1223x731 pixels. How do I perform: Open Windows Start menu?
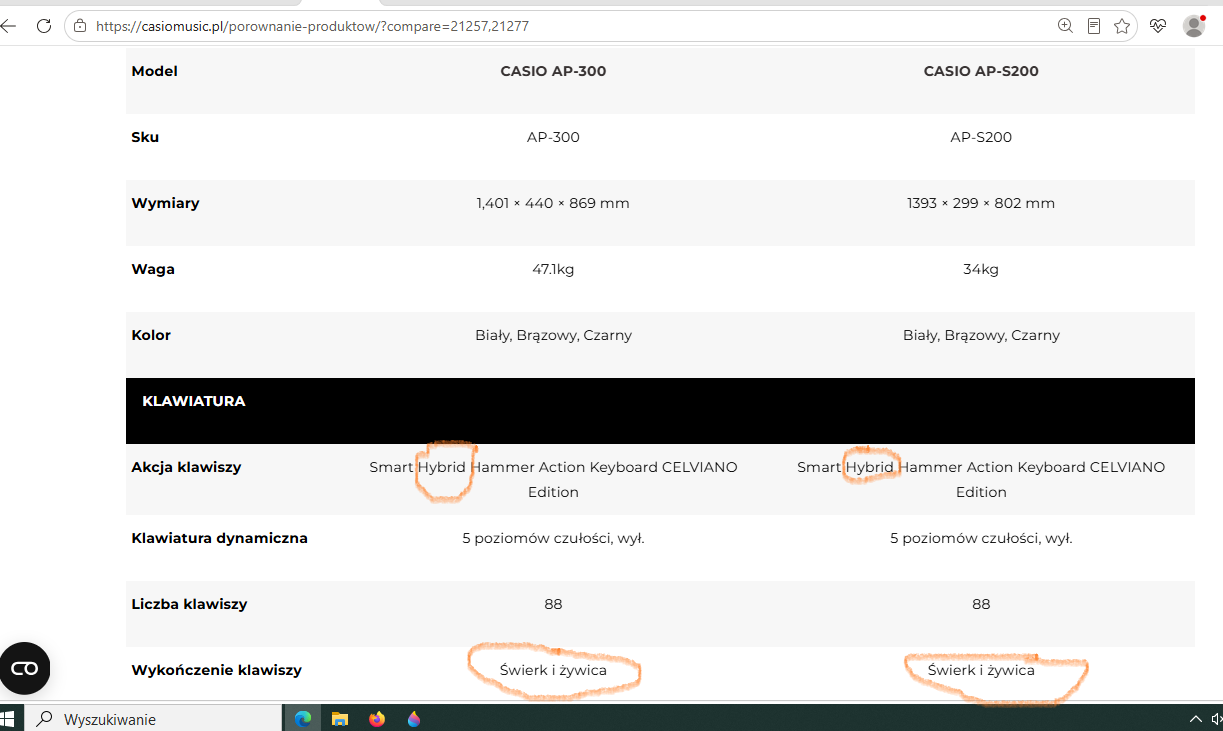pyautogui.click(x=10, y=718)
